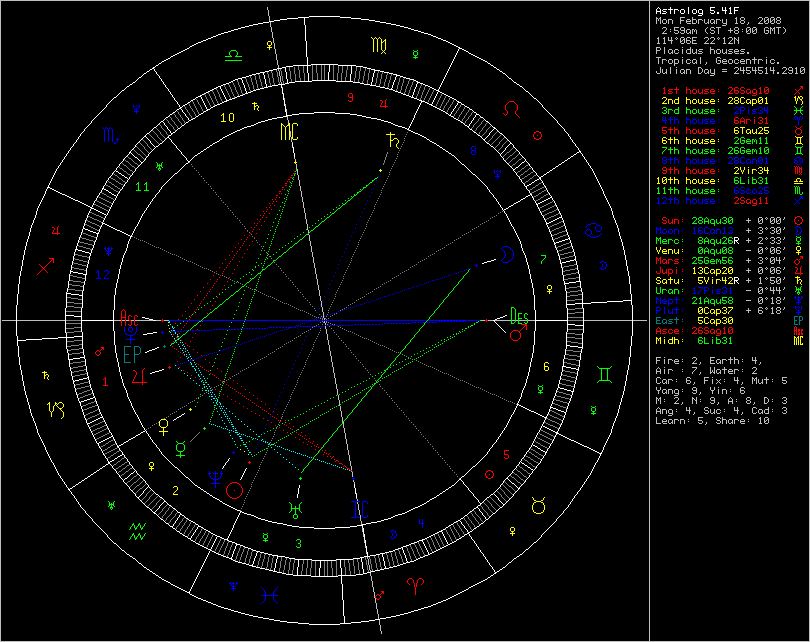
Task: Select the red Sagittarius sign on zodiac ring
Action: [x=46, y=266]
